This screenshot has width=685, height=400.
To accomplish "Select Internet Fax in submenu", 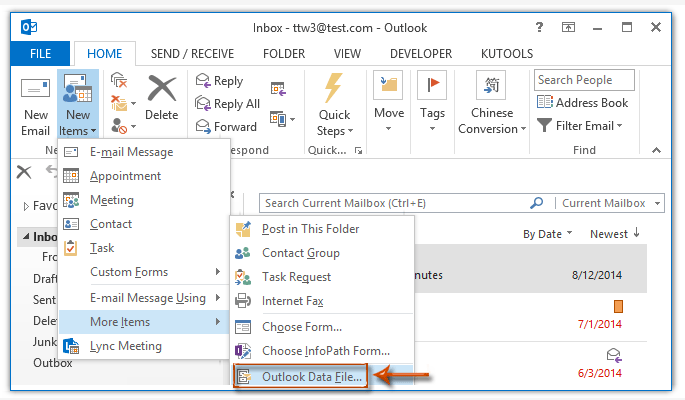I will coord(322,301).
